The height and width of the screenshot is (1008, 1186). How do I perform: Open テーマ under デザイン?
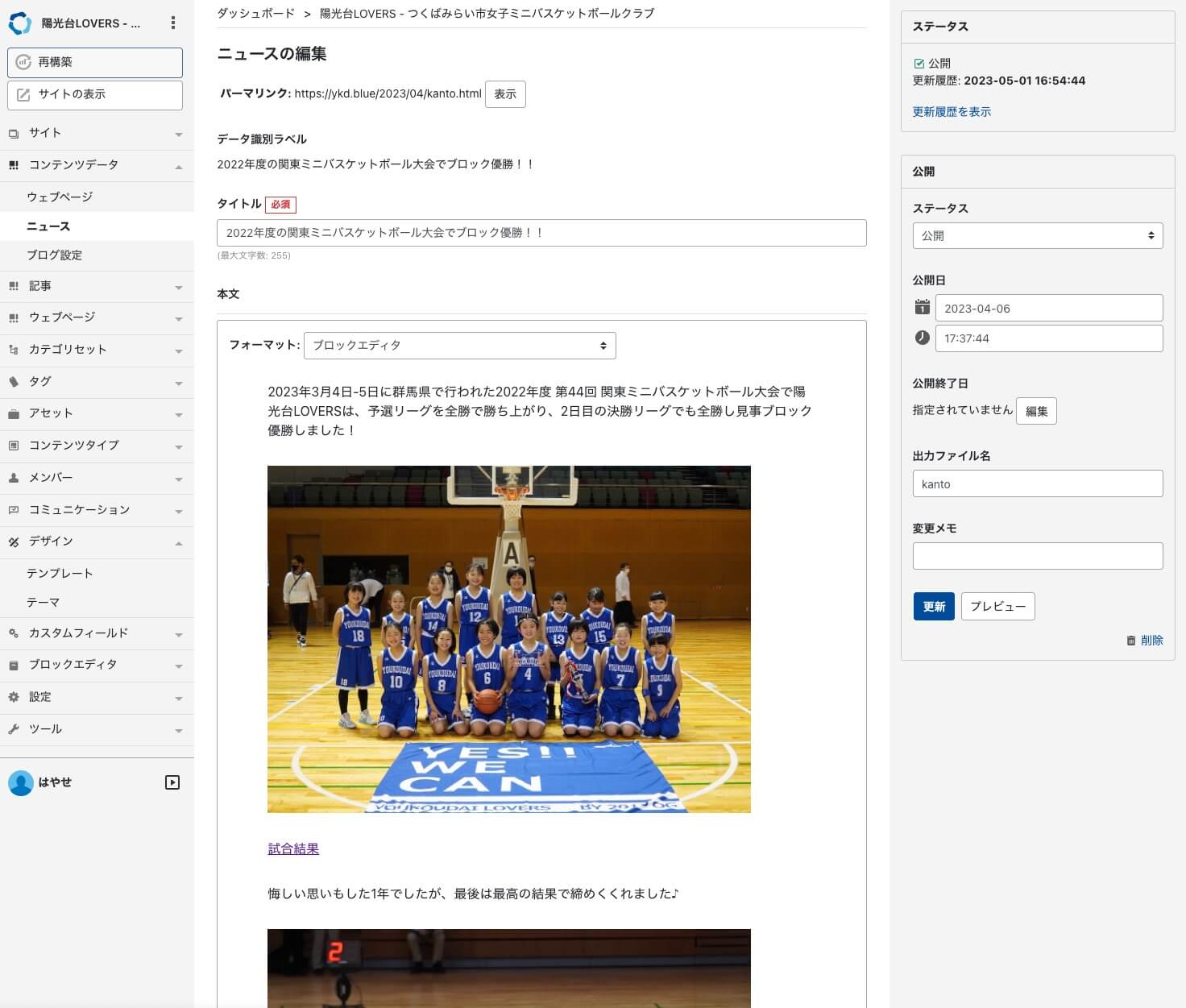click(43, 603)
